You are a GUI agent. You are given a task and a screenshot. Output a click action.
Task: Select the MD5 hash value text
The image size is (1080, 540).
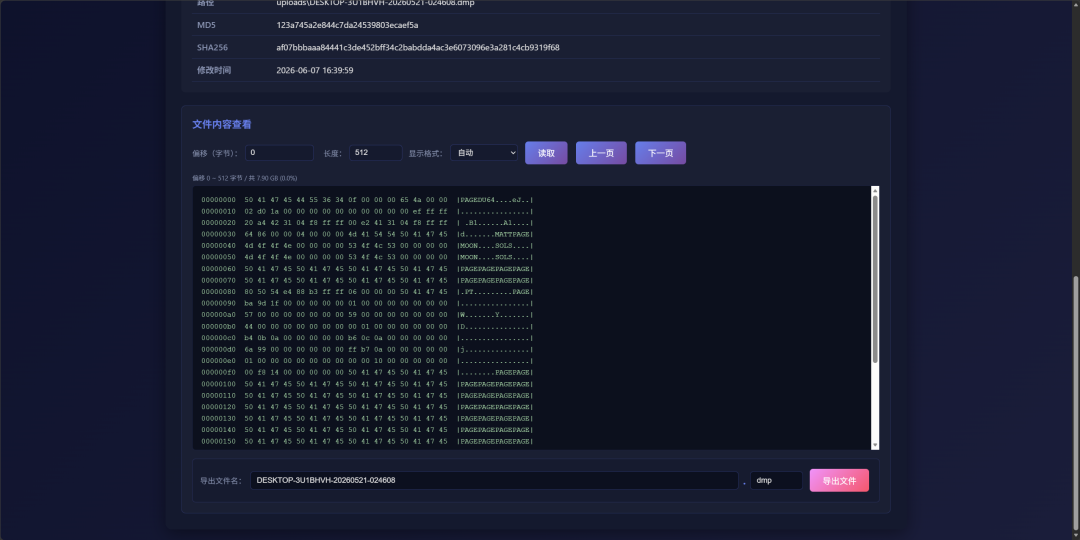pyautogui.click(x=347, y=25)
